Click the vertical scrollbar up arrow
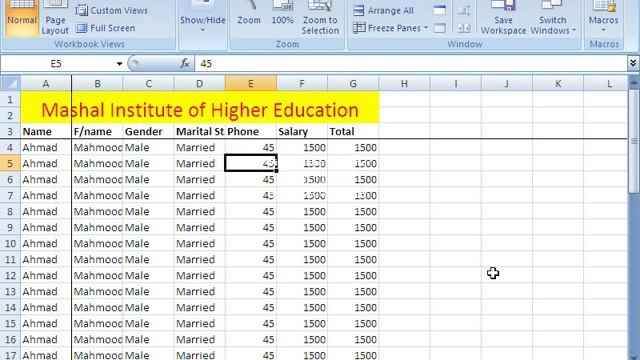This screenshot has height=360, width=640. point(633,83)
